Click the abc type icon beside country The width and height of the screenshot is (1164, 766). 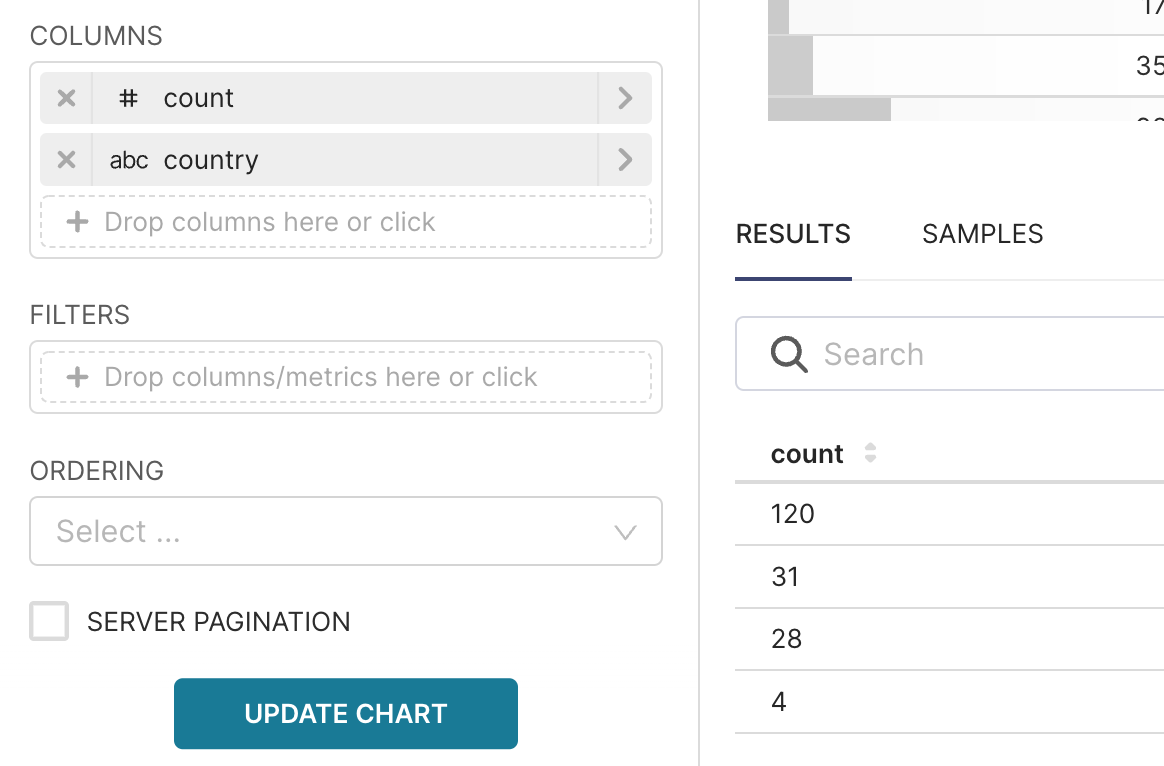point(129,160)
